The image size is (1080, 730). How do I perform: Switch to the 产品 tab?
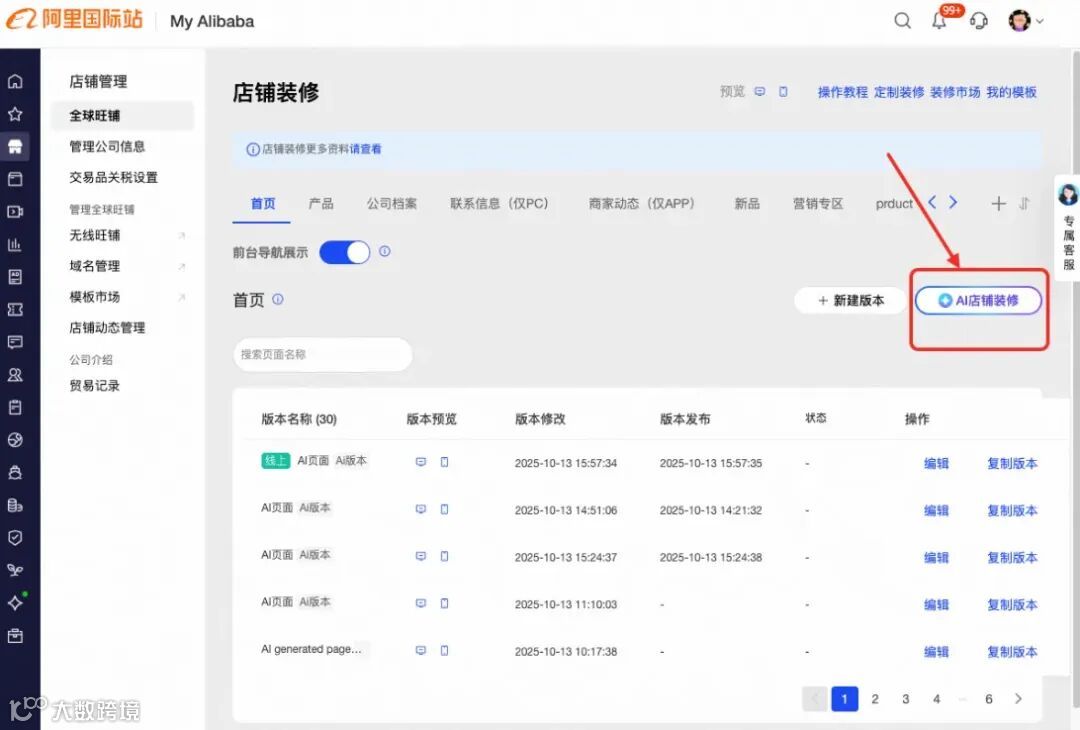321,204
